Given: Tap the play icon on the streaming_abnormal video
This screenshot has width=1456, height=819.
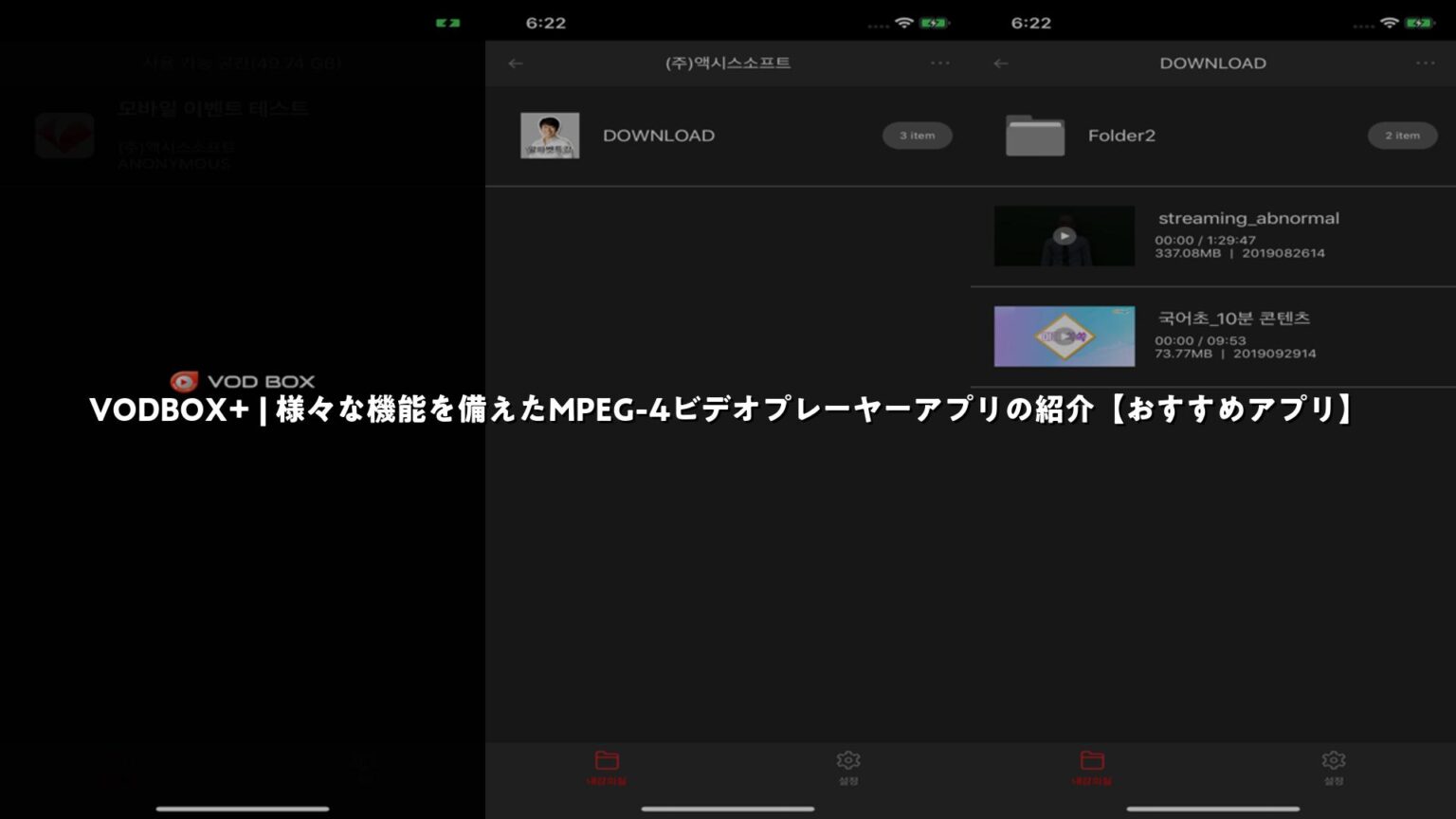Looking at the screenshot, I should 1064,236.
